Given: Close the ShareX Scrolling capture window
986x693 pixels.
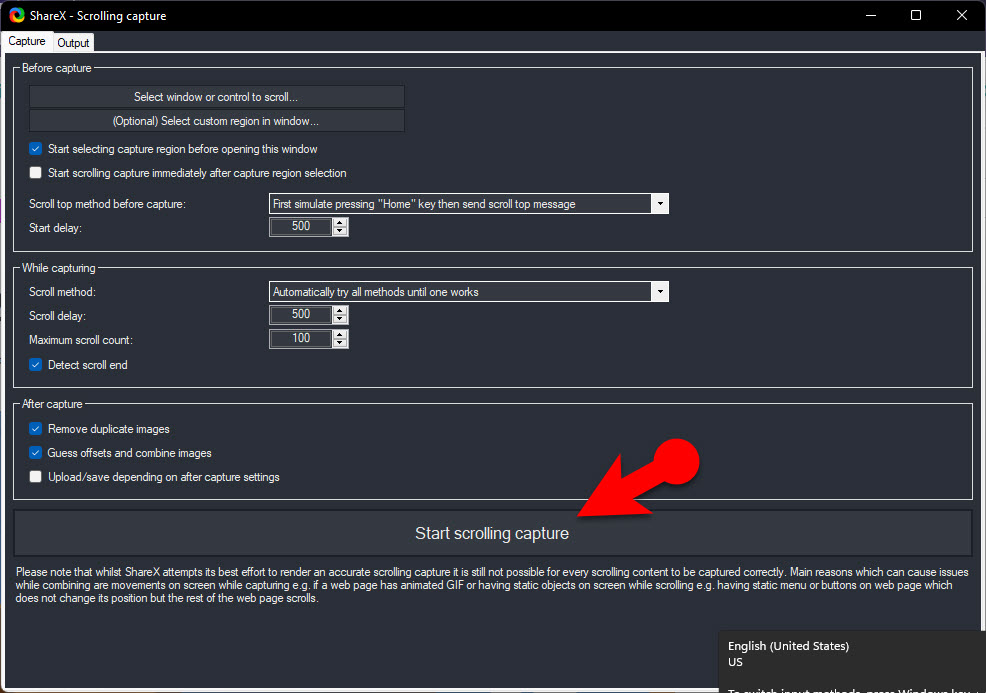Looking at the screenshot, I should tap(961, 15).
